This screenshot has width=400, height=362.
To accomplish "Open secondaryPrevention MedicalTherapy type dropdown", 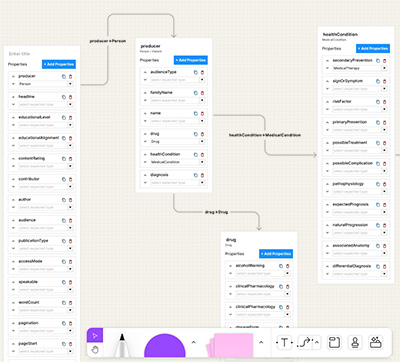I will (360, 68).
